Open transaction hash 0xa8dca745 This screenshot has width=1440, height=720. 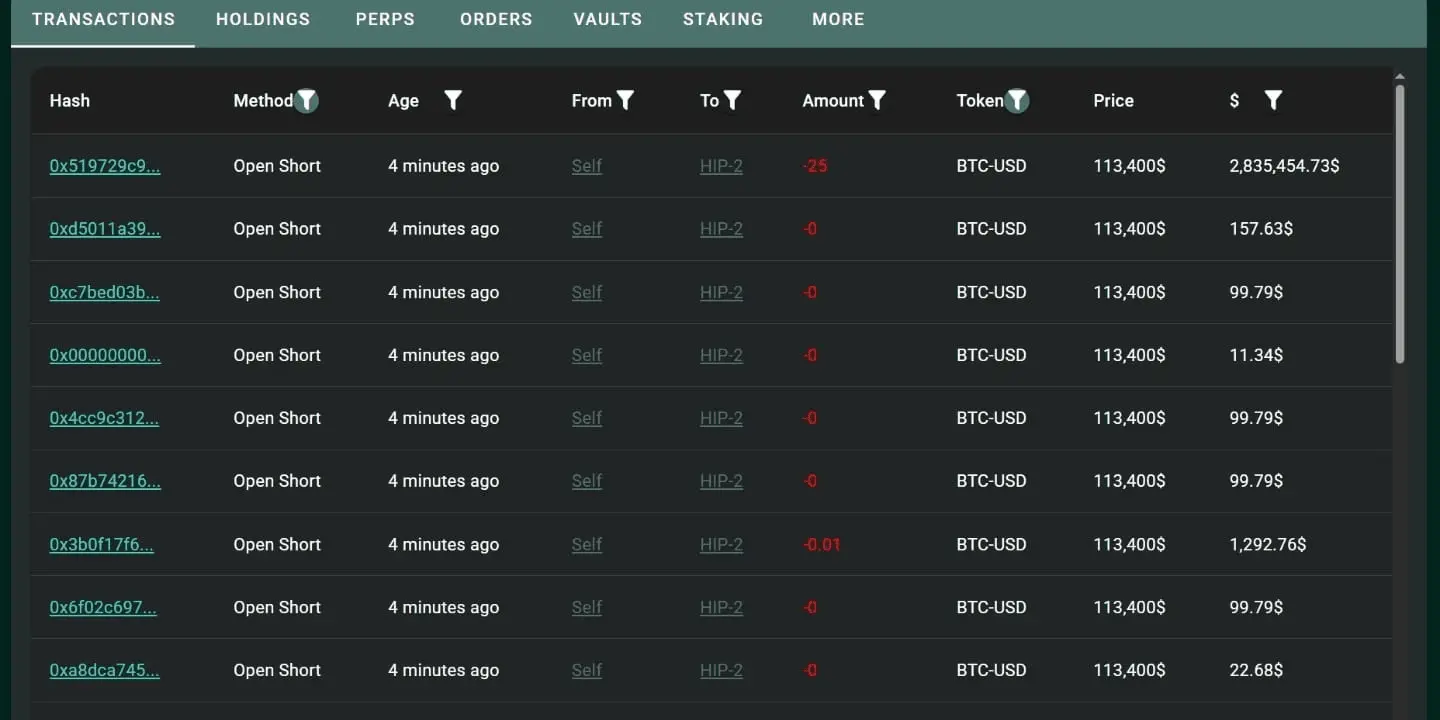click(105, 671)
